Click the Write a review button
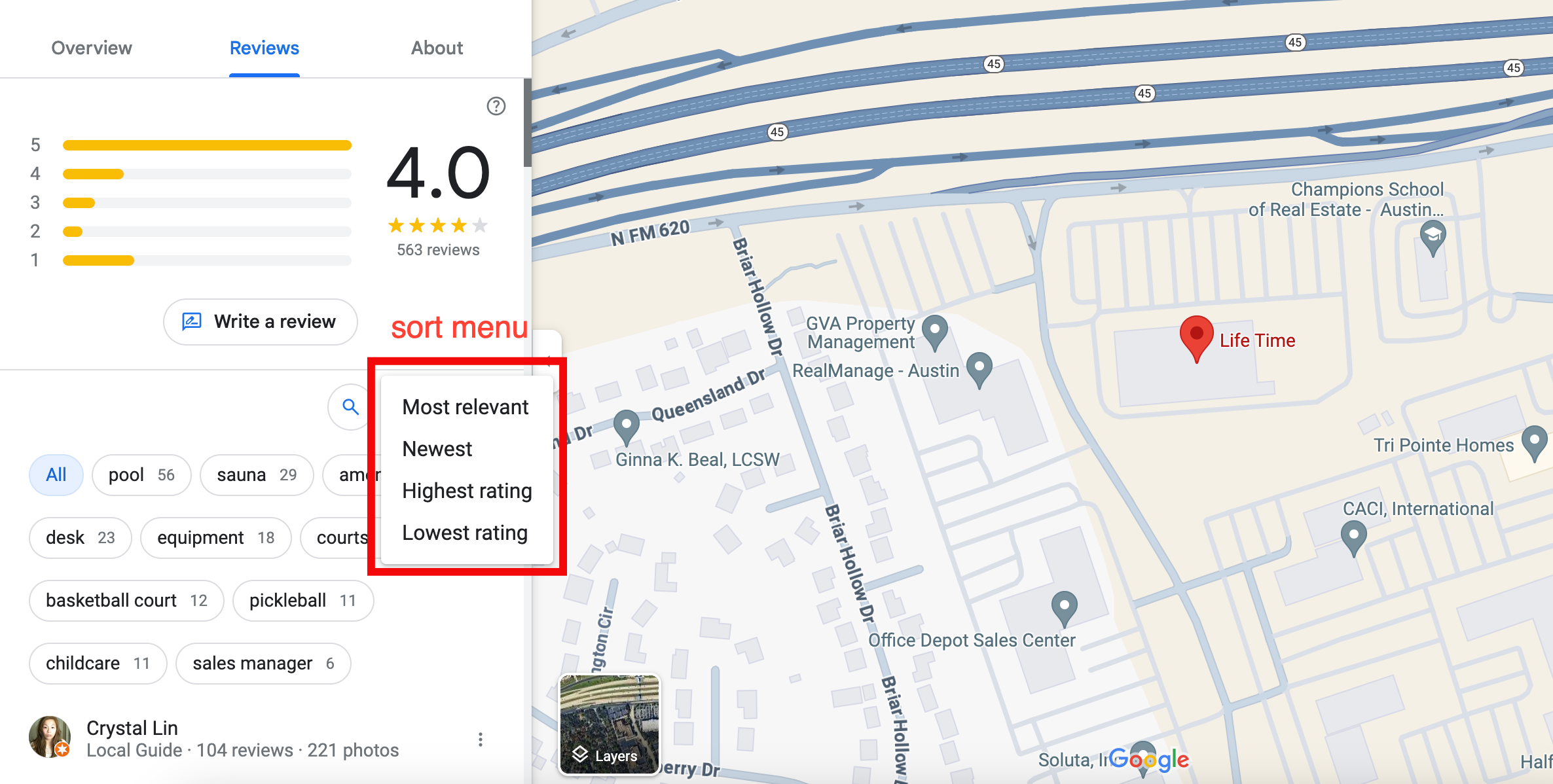 point(261,322)
